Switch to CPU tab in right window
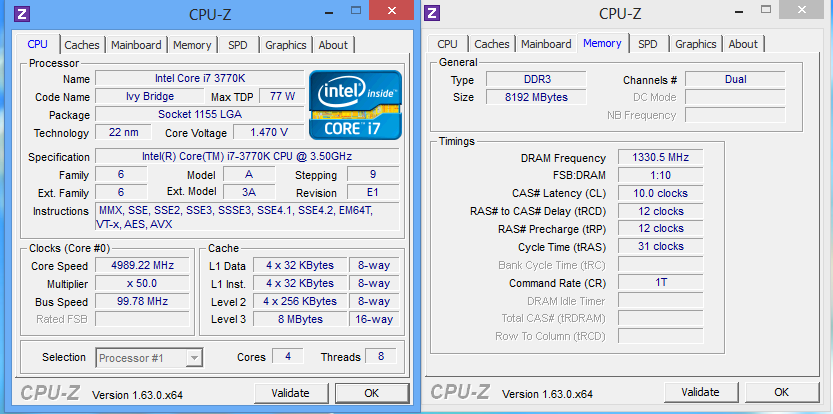Image resolution: width=833 pixels, height=414 pixels. click(x=447, y=44)
